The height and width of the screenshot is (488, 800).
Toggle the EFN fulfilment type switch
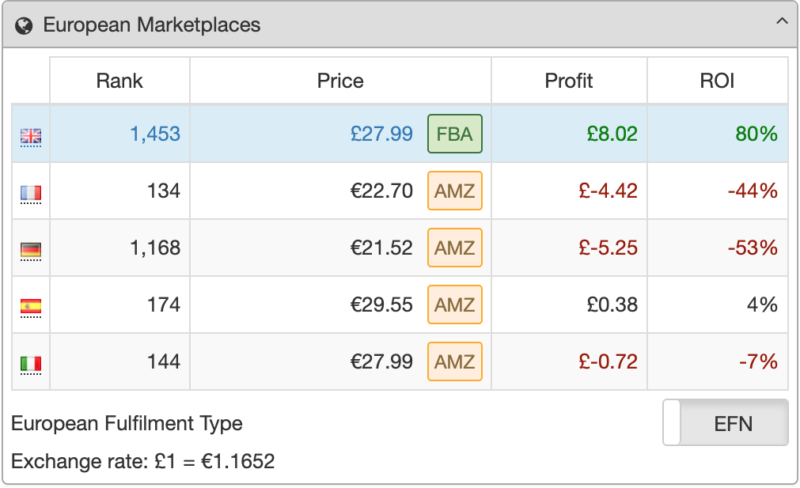(x=725, y=424)
